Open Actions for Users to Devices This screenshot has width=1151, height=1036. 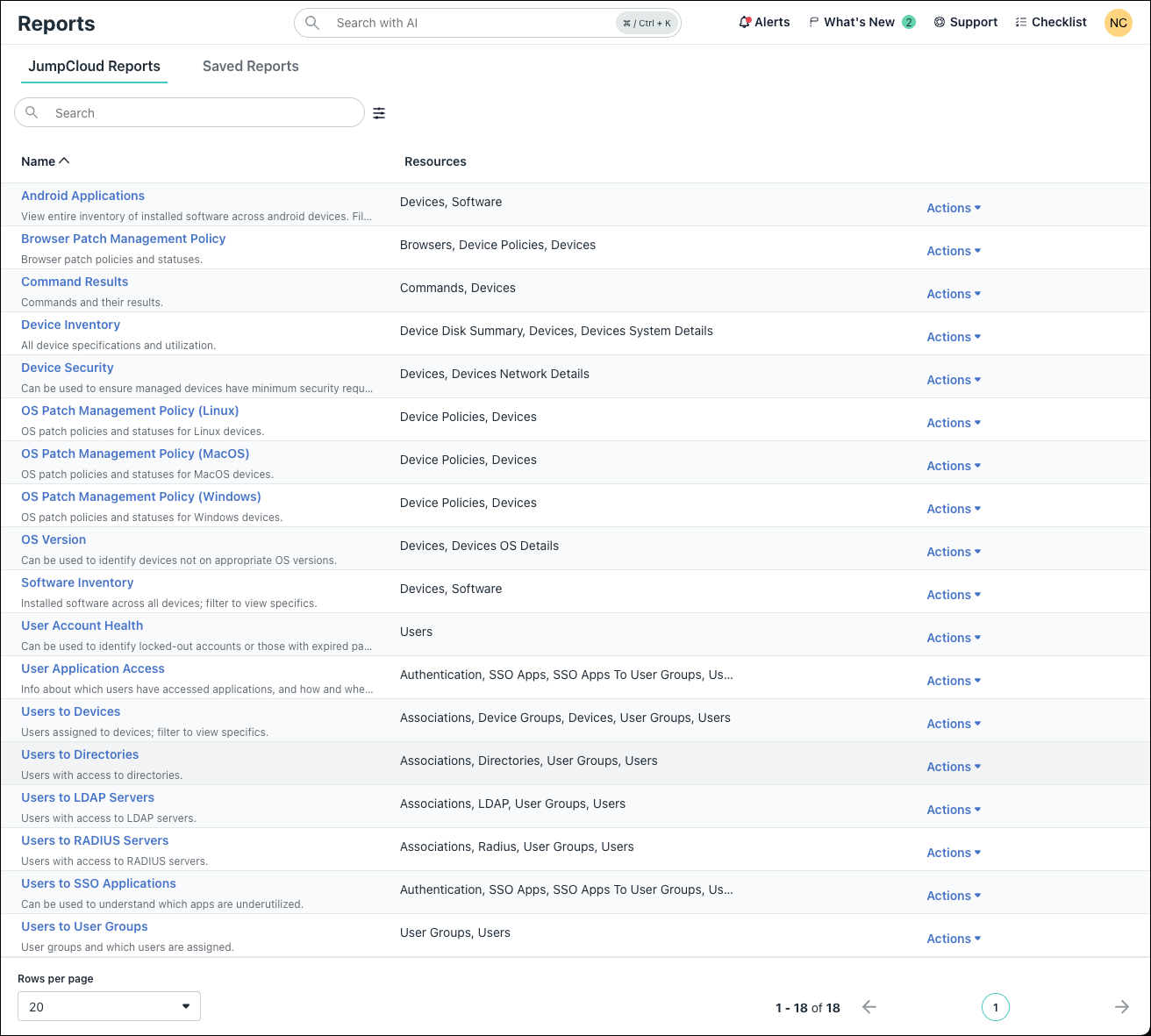point(954,724)
